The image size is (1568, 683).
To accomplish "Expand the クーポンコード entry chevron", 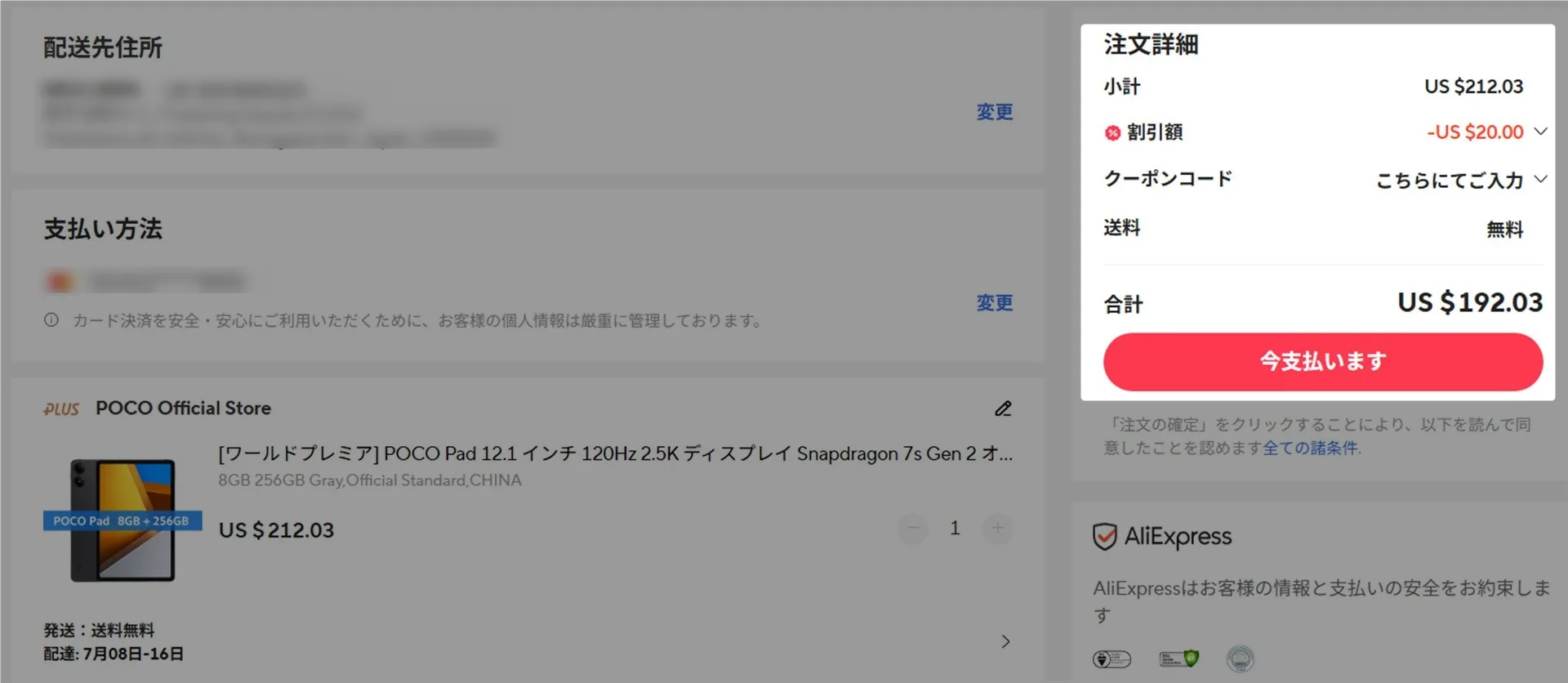I will (1540, 179).
